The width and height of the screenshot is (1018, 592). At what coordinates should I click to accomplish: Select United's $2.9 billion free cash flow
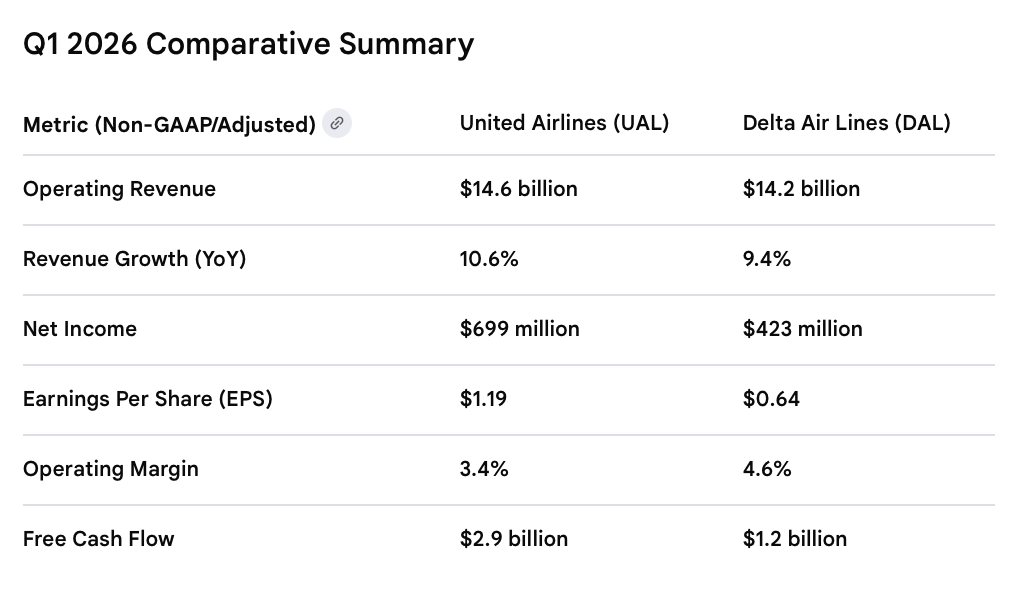[x=514, y=539]
